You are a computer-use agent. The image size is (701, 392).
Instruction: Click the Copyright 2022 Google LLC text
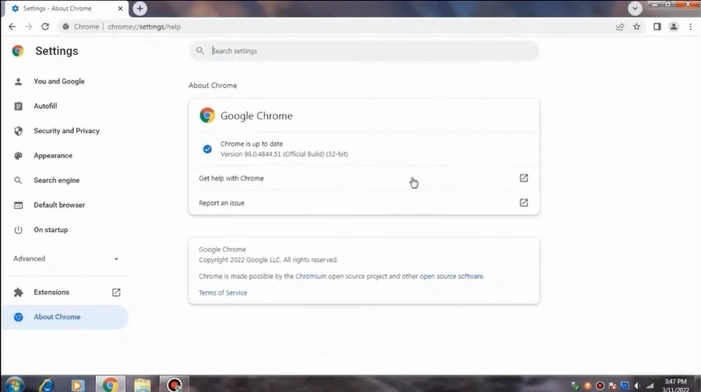[x=268, y=260]
